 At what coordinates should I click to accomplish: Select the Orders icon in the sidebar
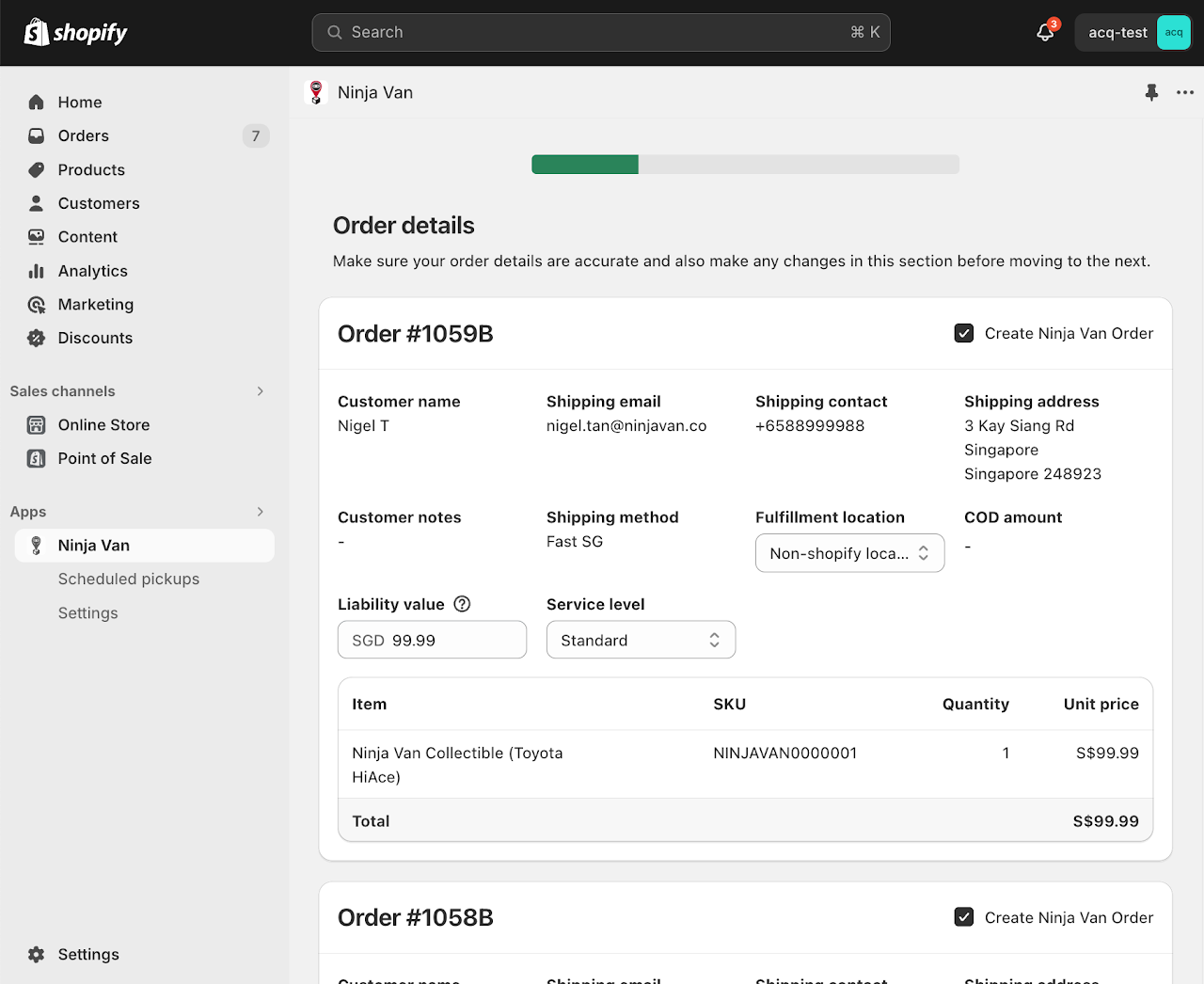[x=36, y=135]
